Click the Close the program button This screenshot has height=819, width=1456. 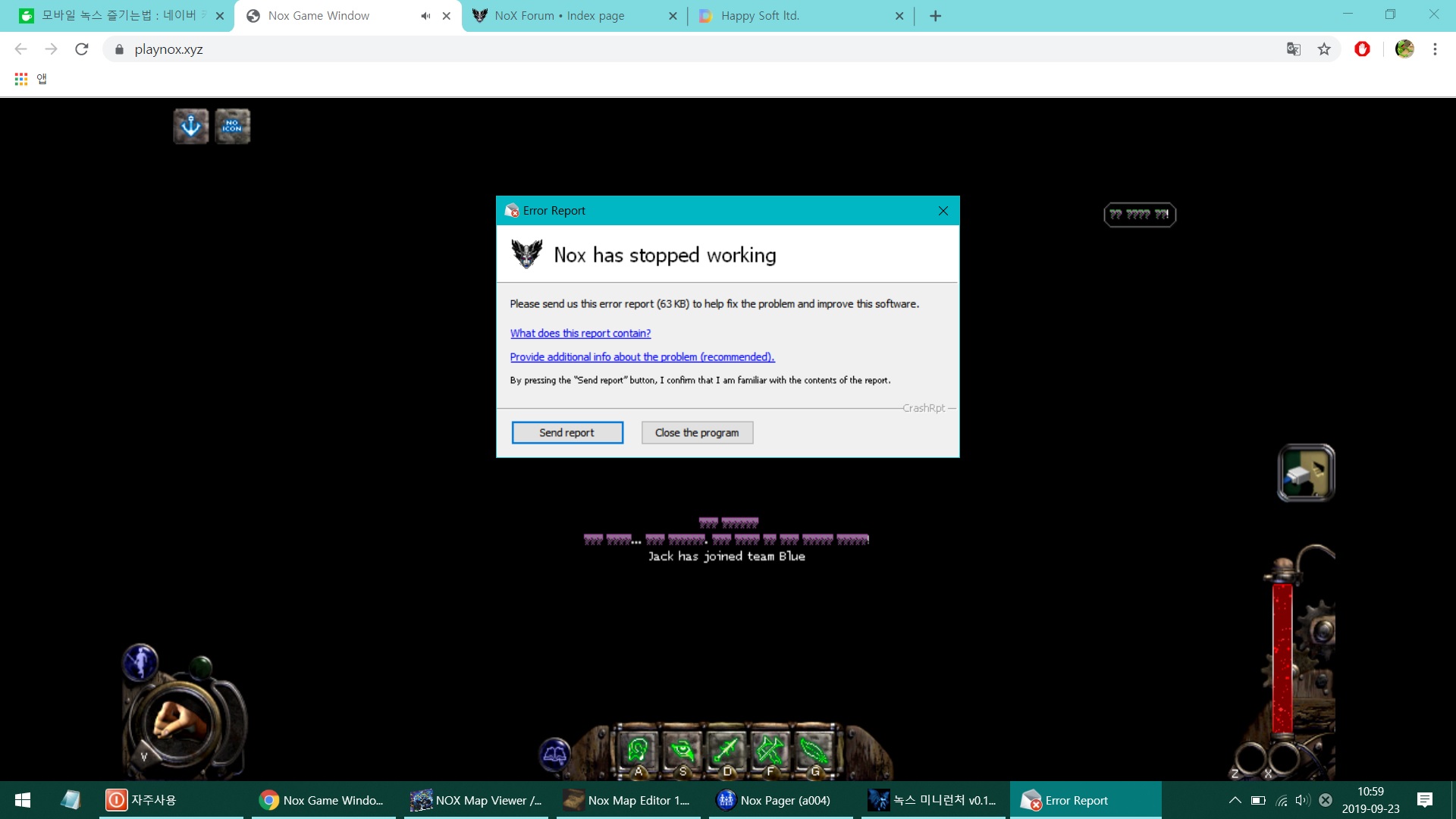697,432
